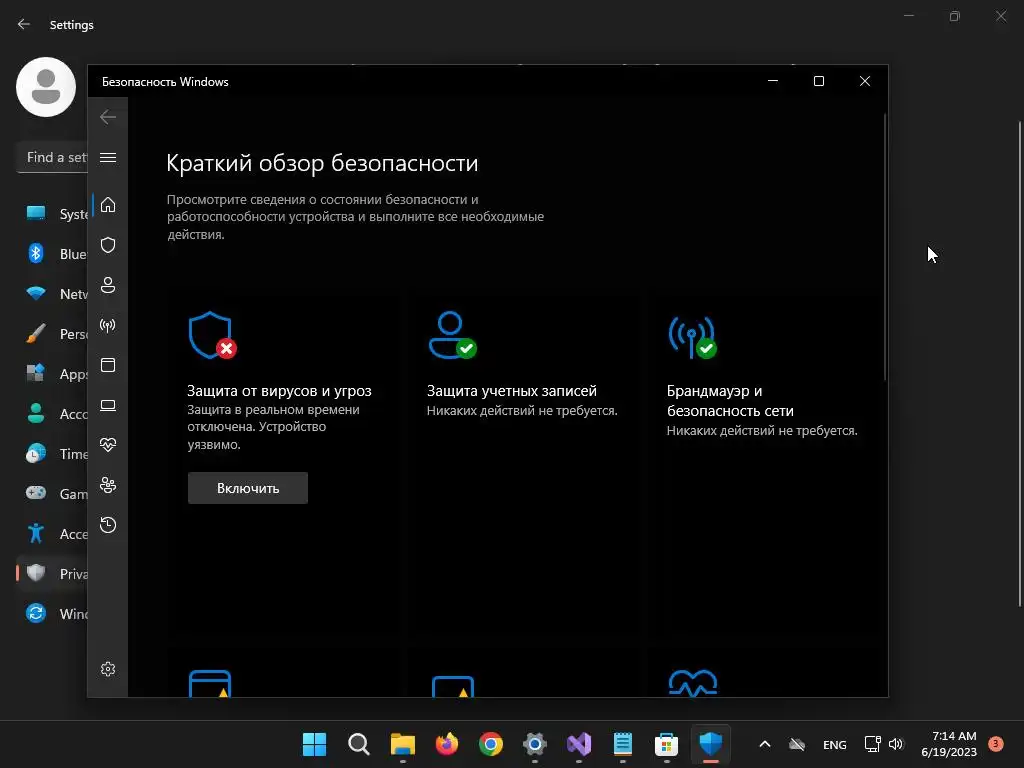Open Windows Security settings gear in sidebar
This screenshot has width=1024, height=768.
point(108,669)
